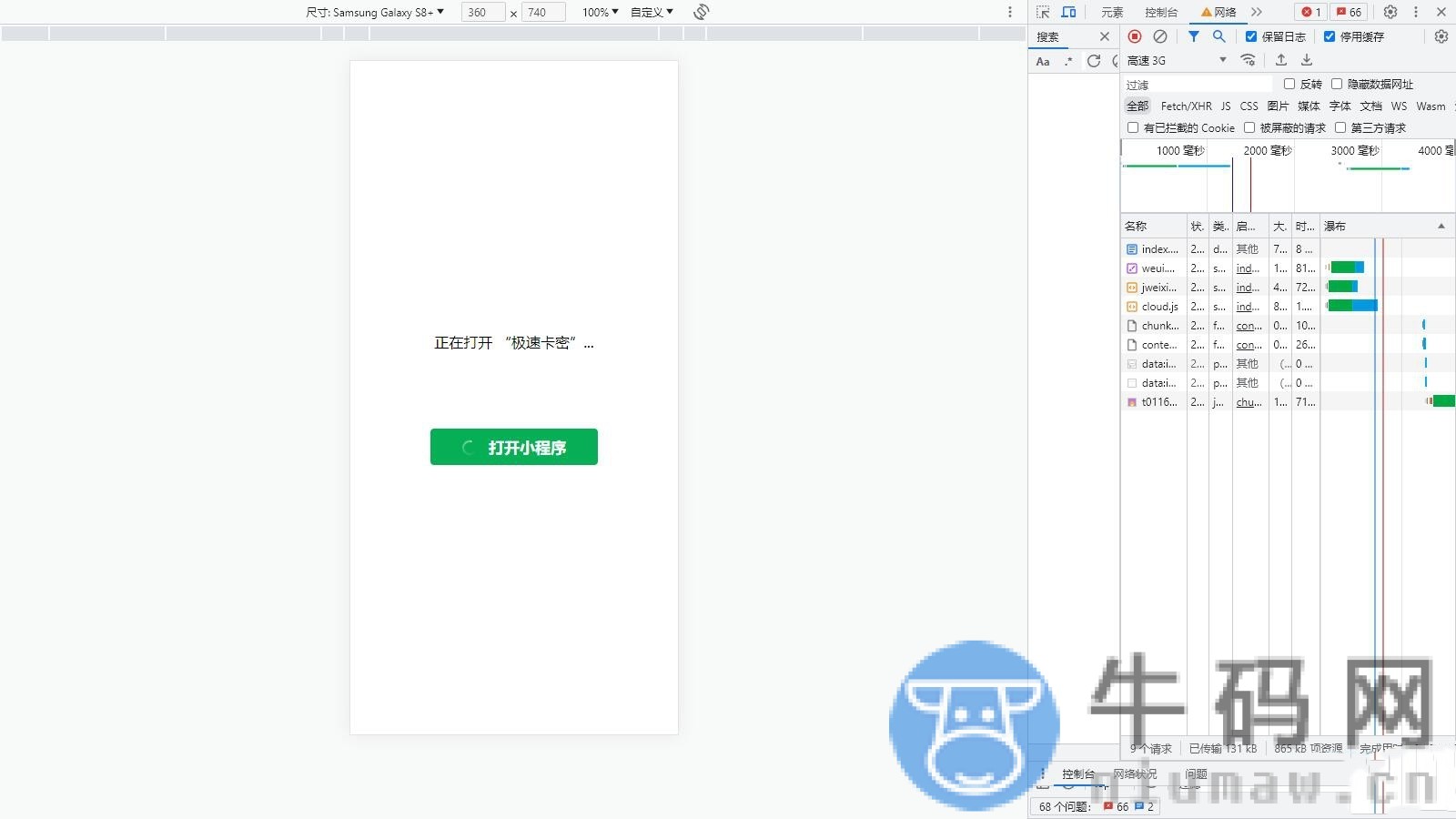Screen dimensions: 1456x819
Task: Focus the 过滤 filter text field
Action: pyautogui.click(x=1197, y=84)
